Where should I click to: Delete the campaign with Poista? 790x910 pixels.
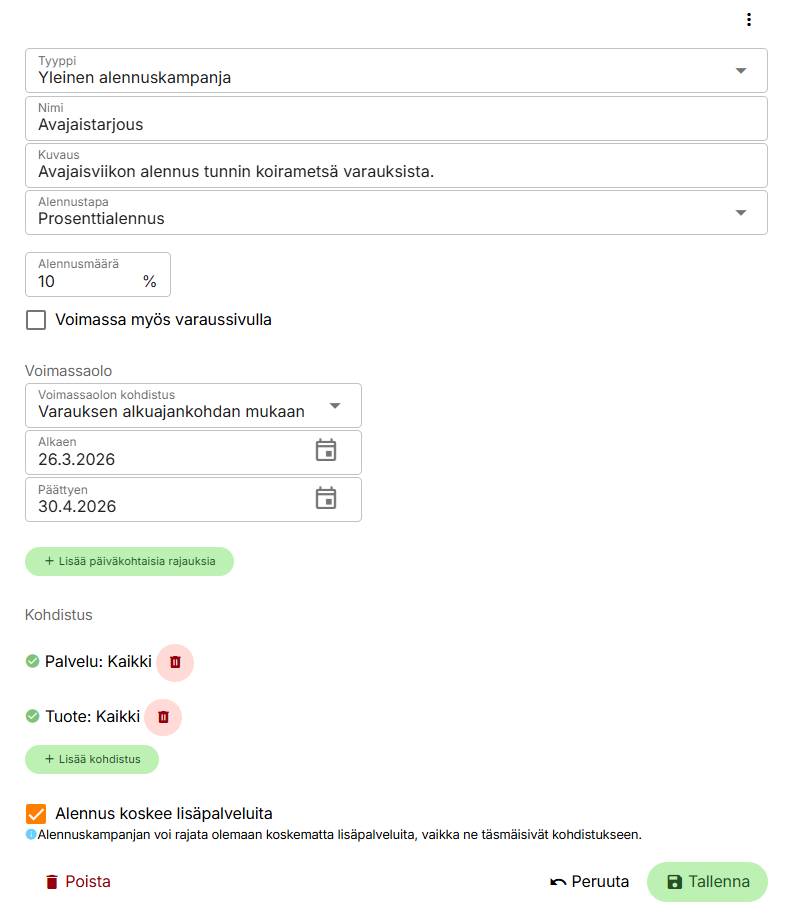[78, 882]
